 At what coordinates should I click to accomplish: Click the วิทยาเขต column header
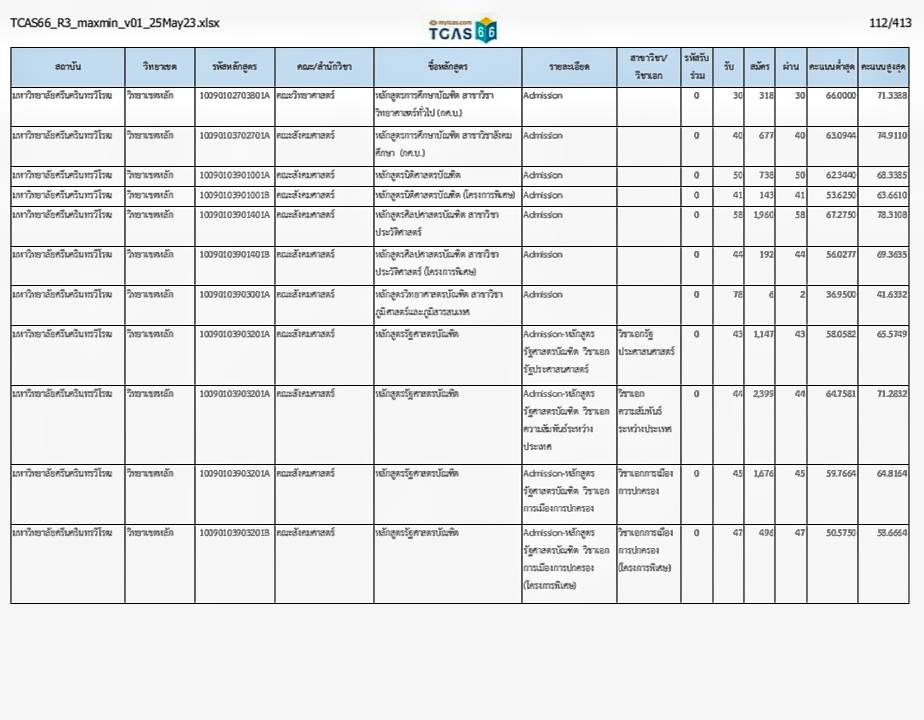pyautogui.click(x=160, y=66)
